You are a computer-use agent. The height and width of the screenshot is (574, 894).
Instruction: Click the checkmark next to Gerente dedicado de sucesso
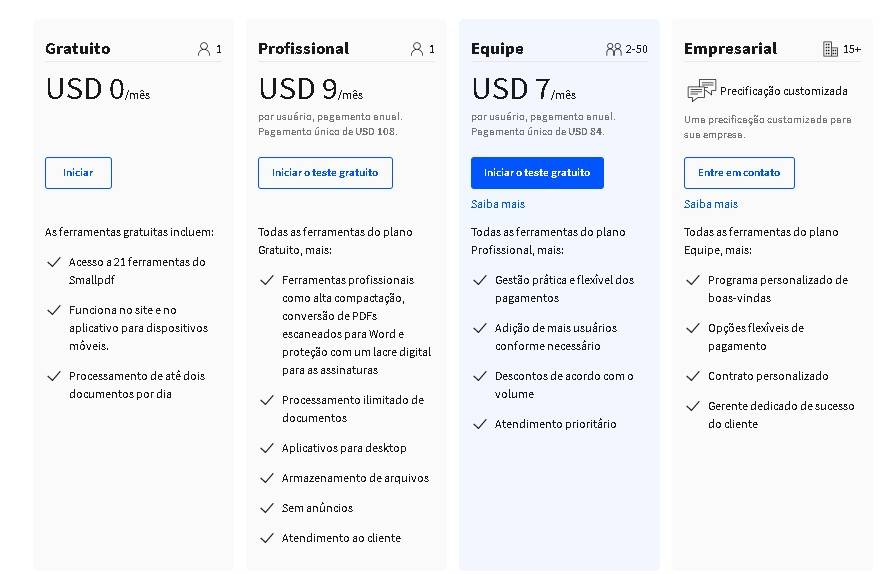[x=693, y=406]
